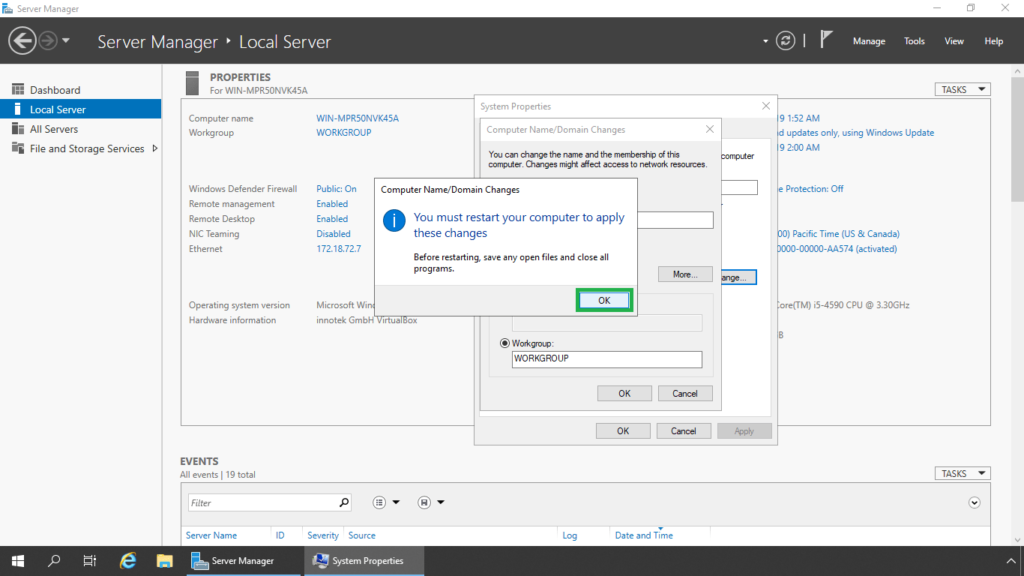Screen dimensions: 1024x576
Task: Open the Windows Start menu
Action: 18,561
